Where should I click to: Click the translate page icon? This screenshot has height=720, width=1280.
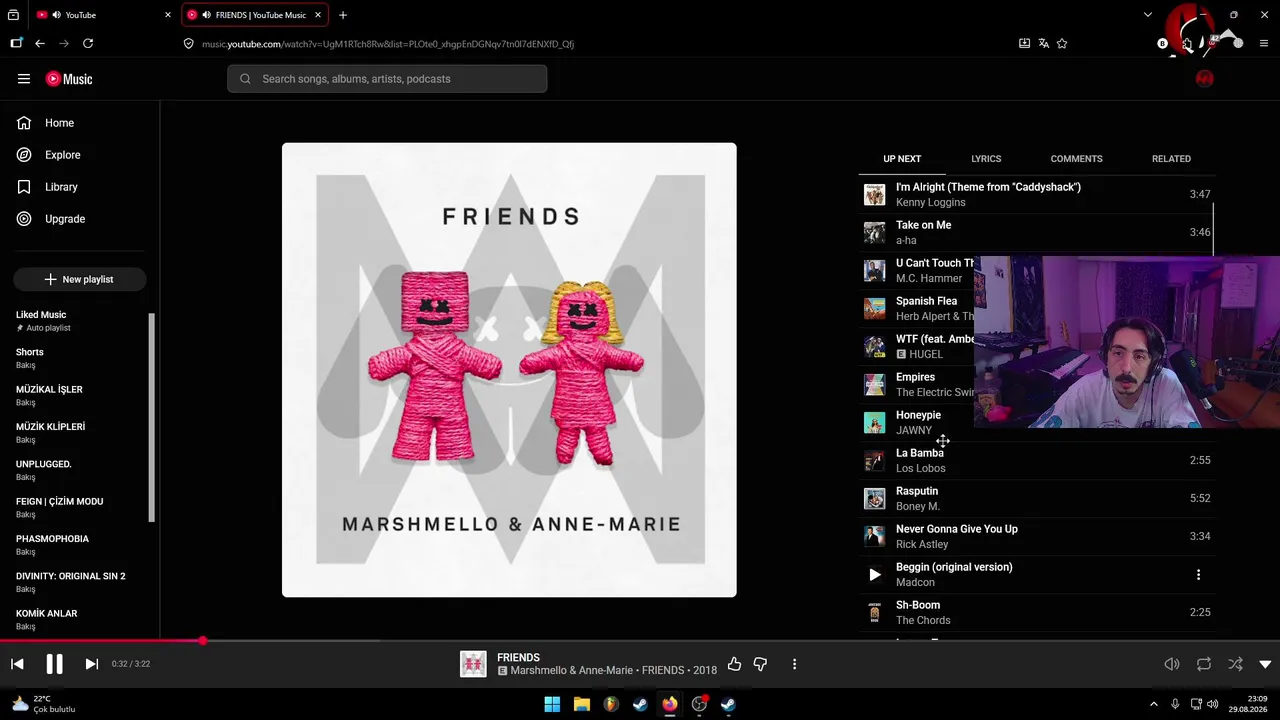[x=1043, y=44]
